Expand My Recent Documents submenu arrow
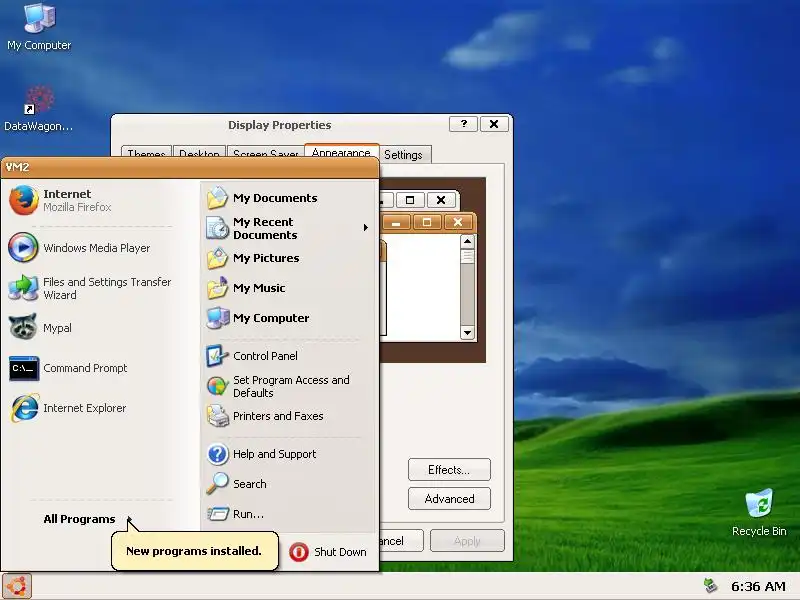Image resolution: width=800 pixels, height=600 pixels. [x=365, y=228]
